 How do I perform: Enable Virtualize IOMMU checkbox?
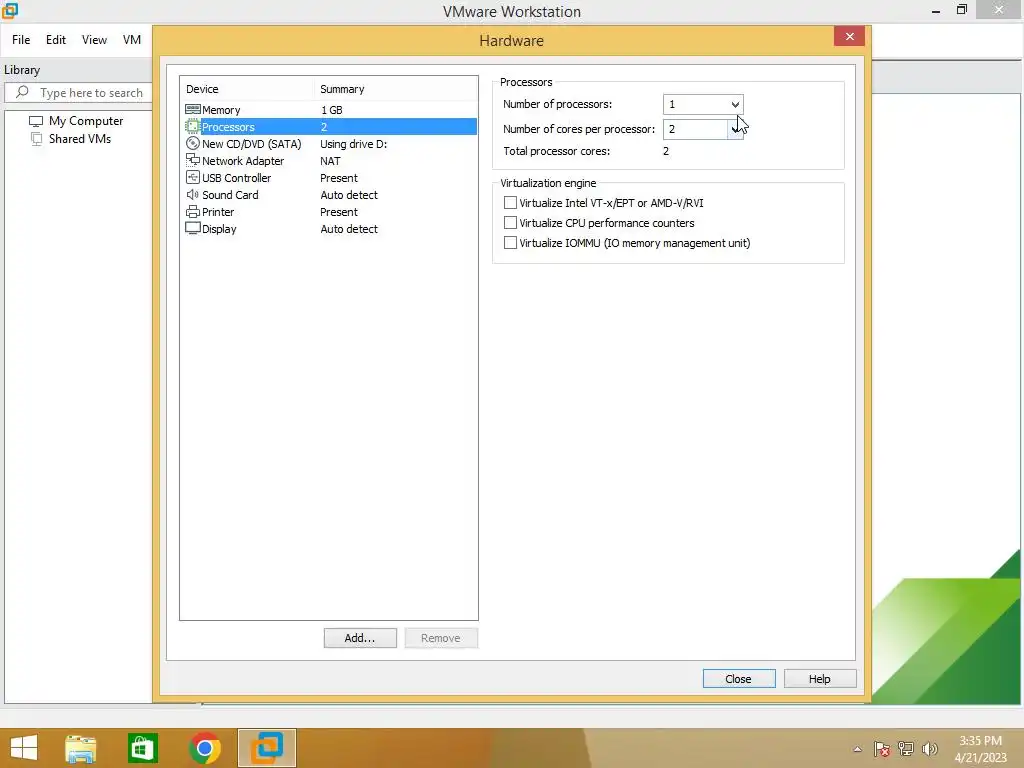tap(510, 243)
